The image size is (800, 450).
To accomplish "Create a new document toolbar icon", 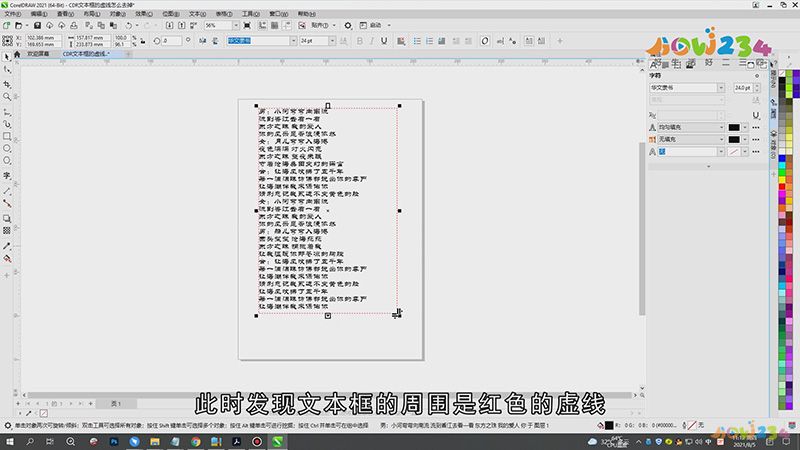I will pyautogui.click(x=7, y=25).
